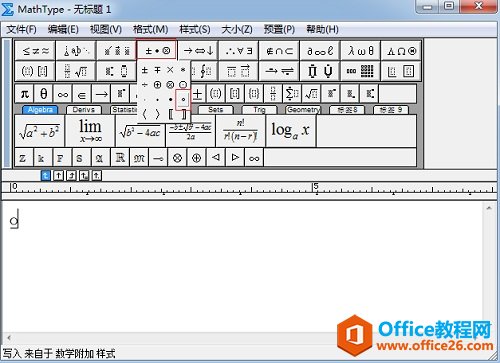This screenshot has width=500, height=363.
Task: Switch to the Trig tab
Action: [x=259, y=110]
